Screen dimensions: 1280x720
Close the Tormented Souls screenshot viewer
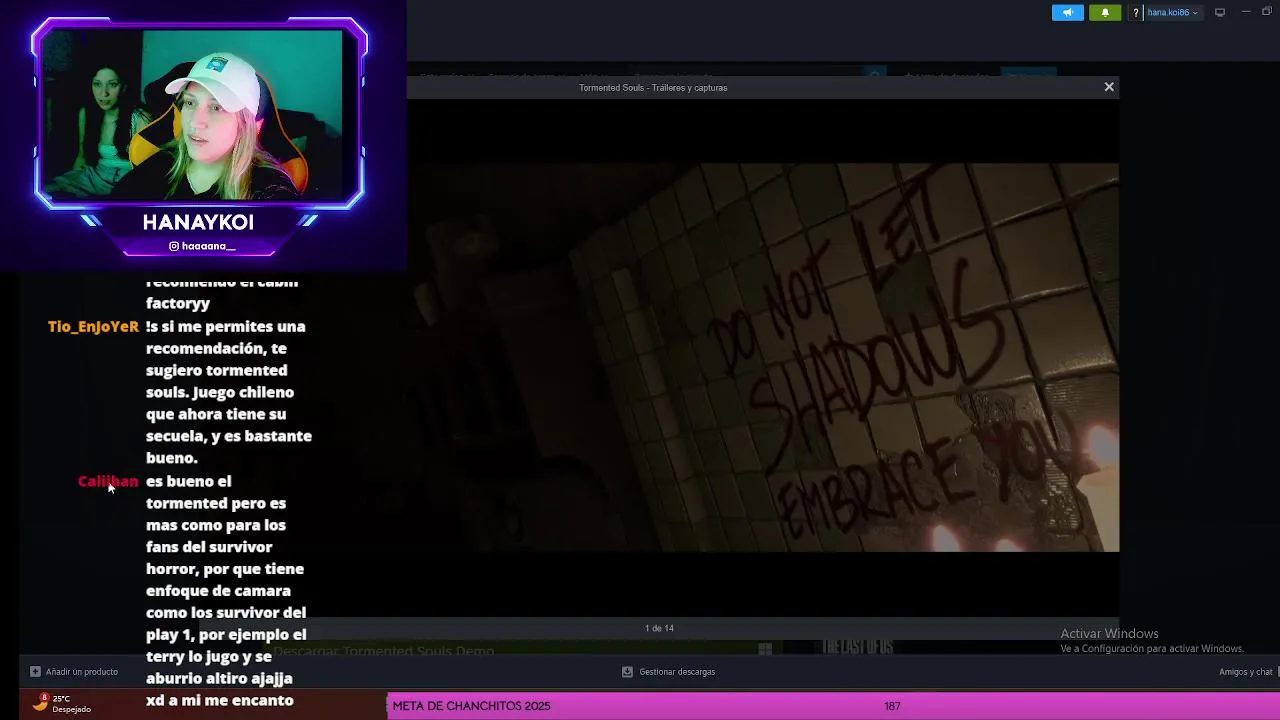tap(1109, 87)
